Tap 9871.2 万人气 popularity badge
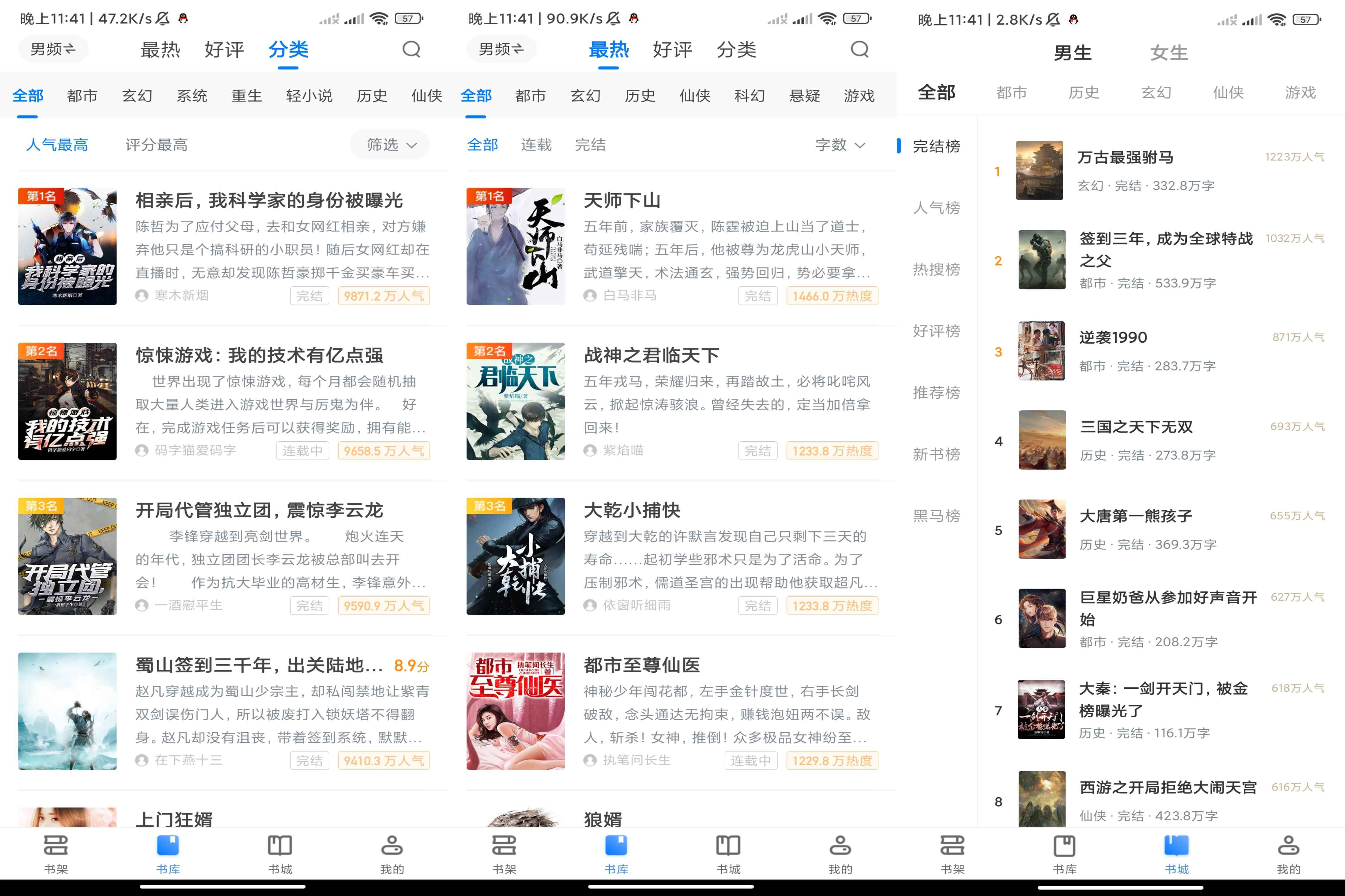 pyautogui.click(x=383, y=296)
